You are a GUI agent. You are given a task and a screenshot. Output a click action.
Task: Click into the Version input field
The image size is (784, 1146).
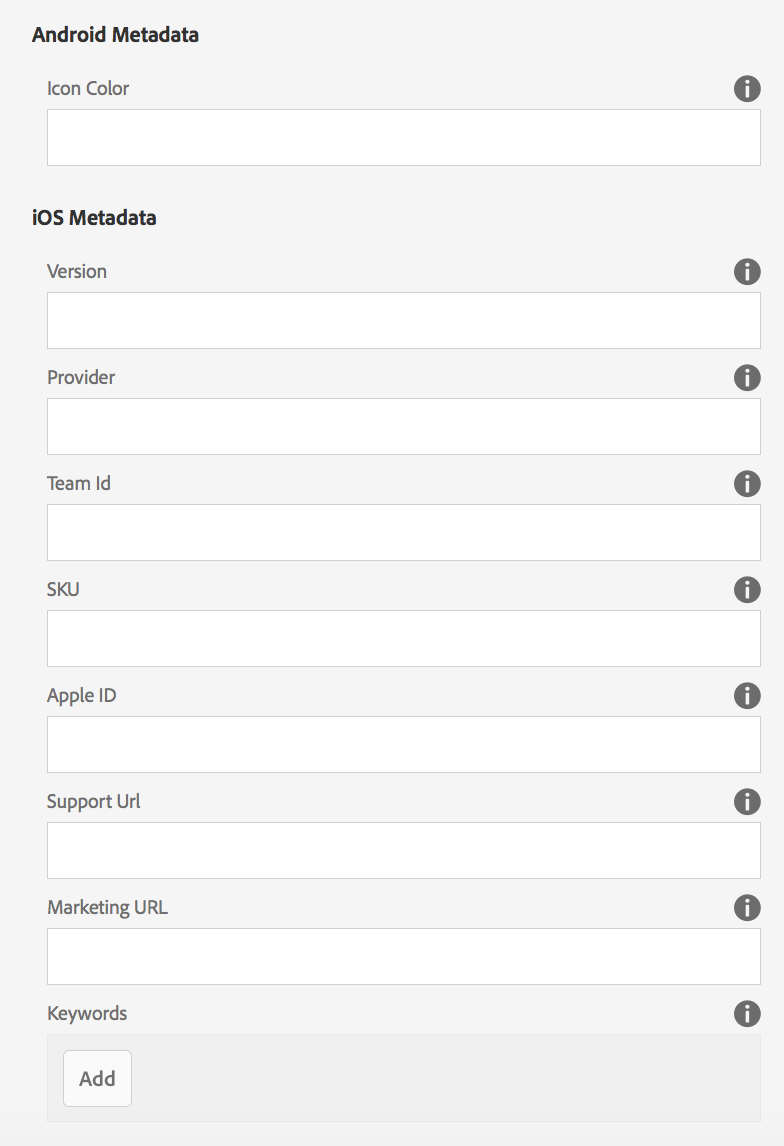coord(403,320)
